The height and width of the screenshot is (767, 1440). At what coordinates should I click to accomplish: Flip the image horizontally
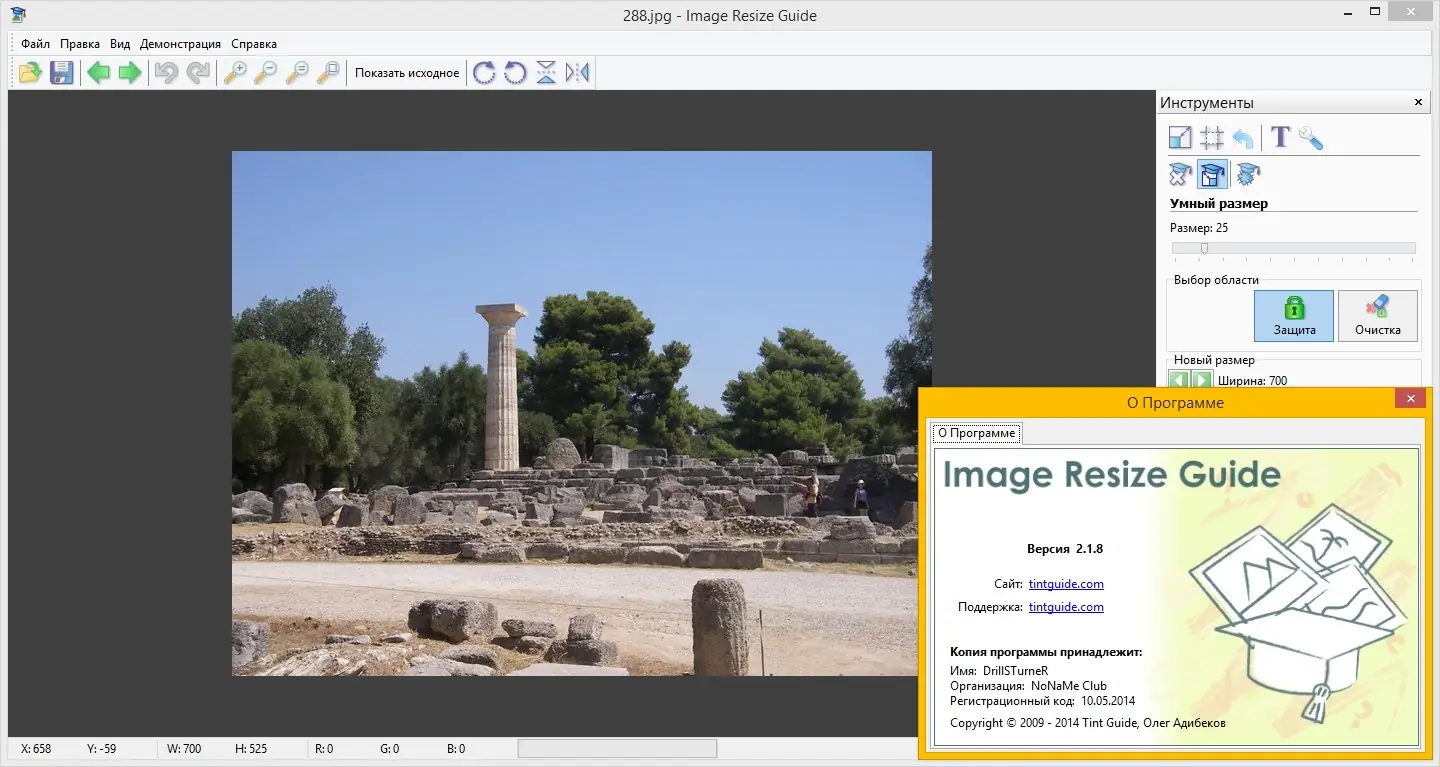click(577, 73)
